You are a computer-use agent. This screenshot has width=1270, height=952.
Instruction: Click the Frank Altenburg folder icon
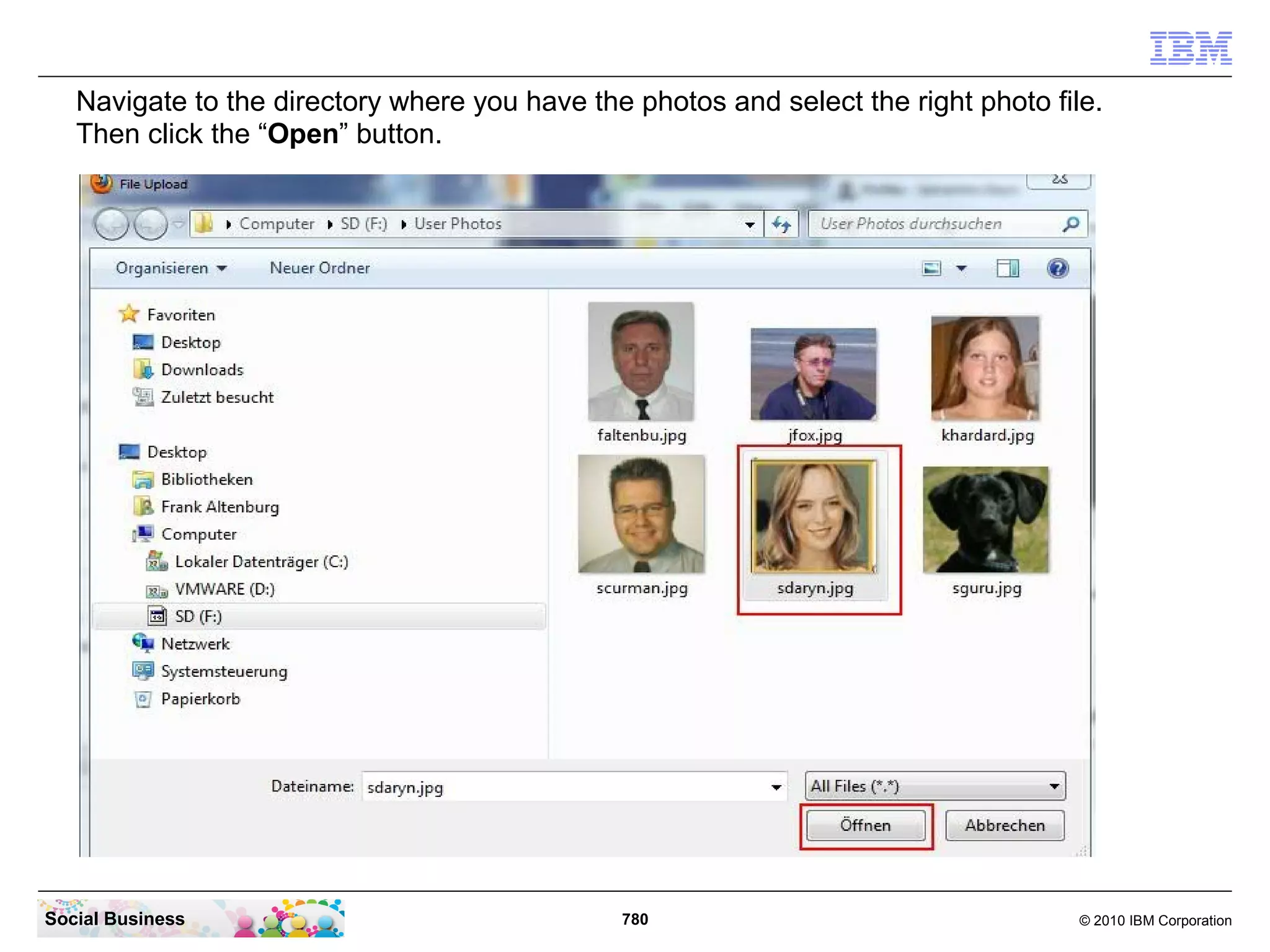pyautogui.click(x=143, y=506)
